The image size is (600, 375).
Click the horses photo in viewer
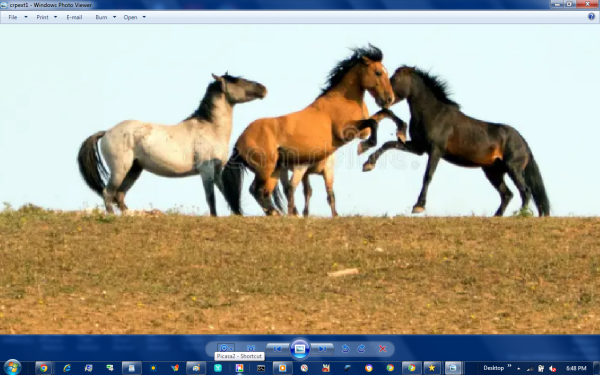click(x=300, y=179)
